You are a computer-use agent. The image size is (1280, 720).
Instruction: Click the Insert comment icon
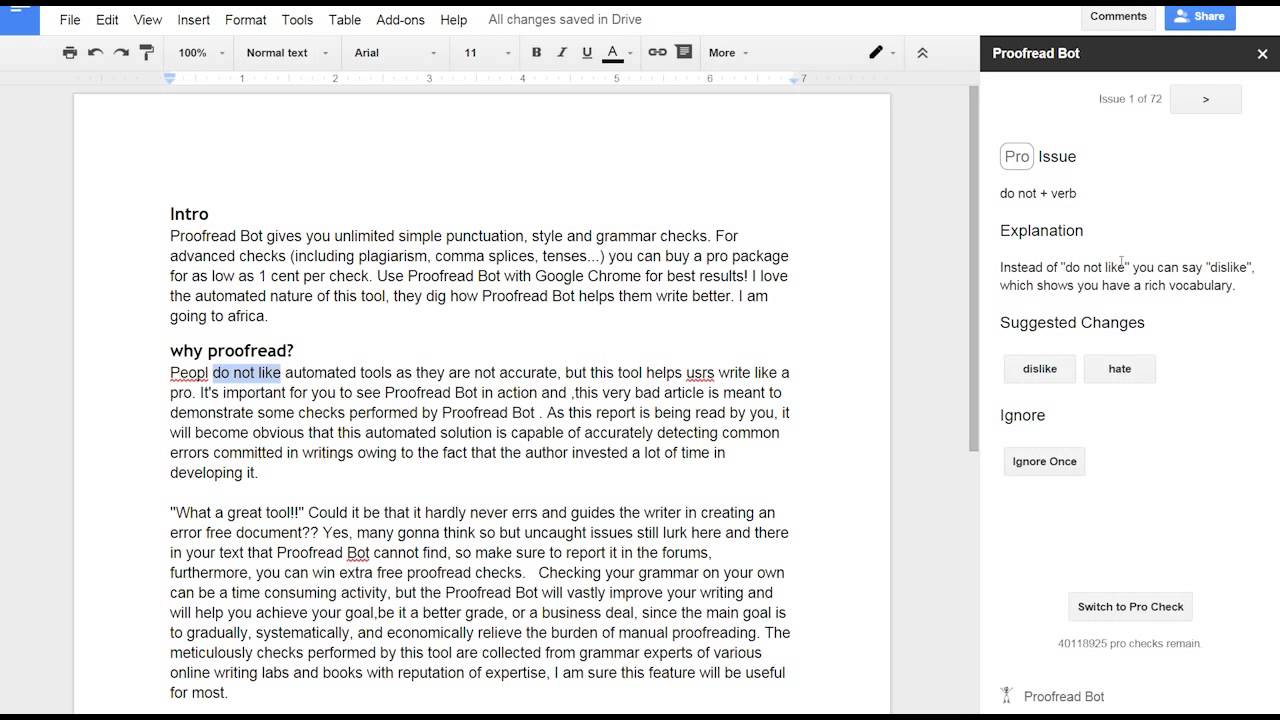(684, 53)
